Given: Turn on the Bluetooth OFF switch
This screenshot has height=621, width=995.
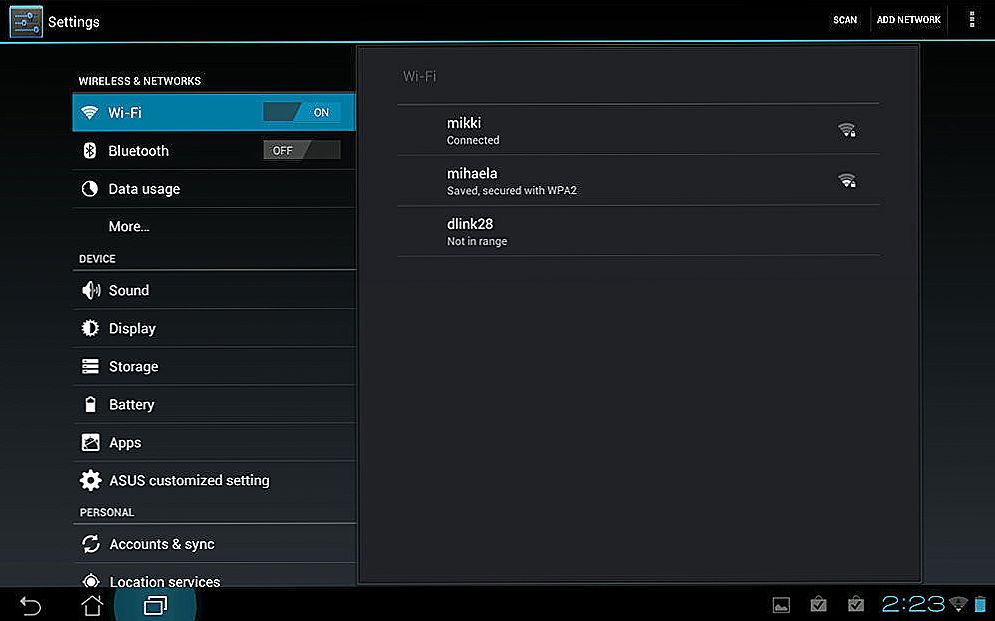Looking at the screenshot, I should (x=301, y=150).
